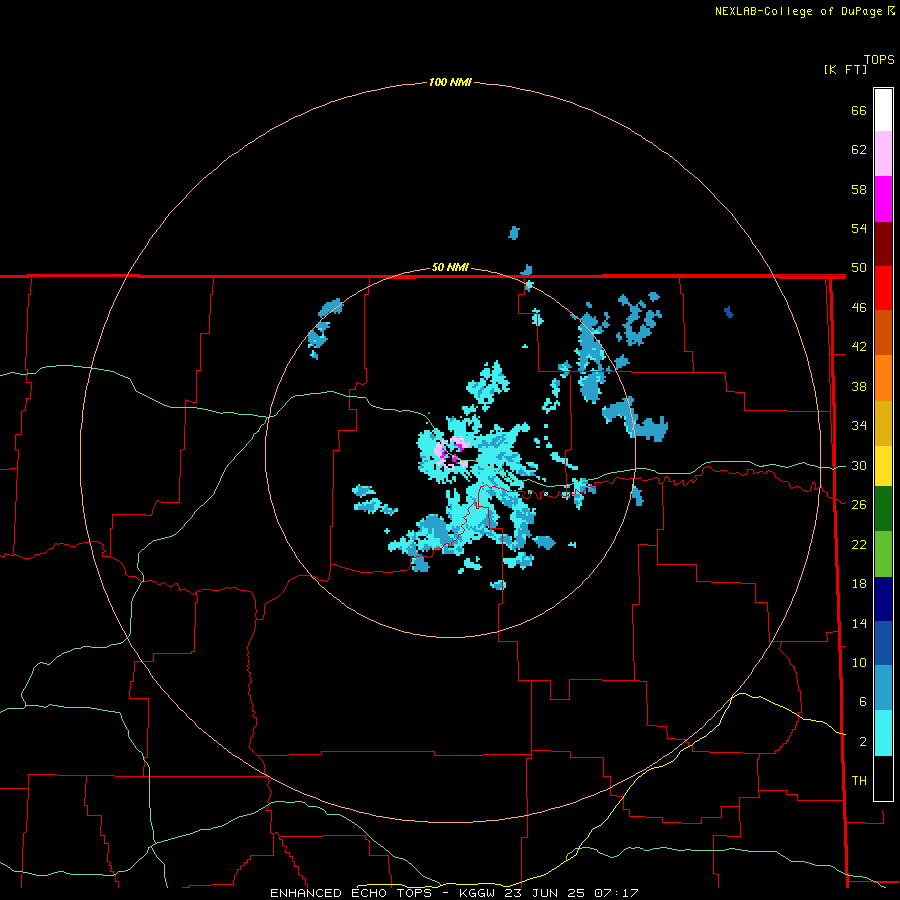900x900 pixels.
Task: Click the "30" legend value
Action: pos(859,465)
